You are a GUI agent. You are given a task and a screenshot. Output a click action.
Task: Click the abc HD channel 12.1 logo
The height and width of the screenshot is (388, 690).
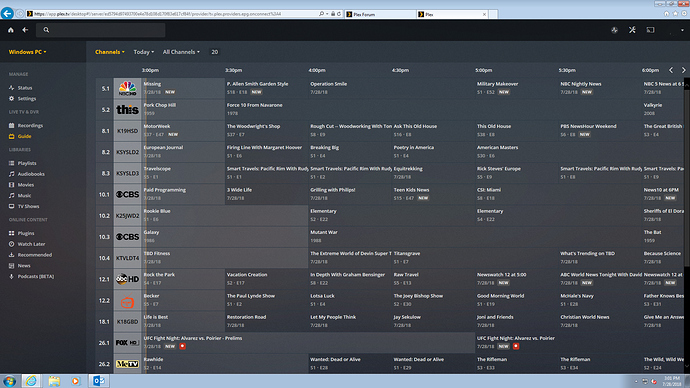[x=127, y=279]
